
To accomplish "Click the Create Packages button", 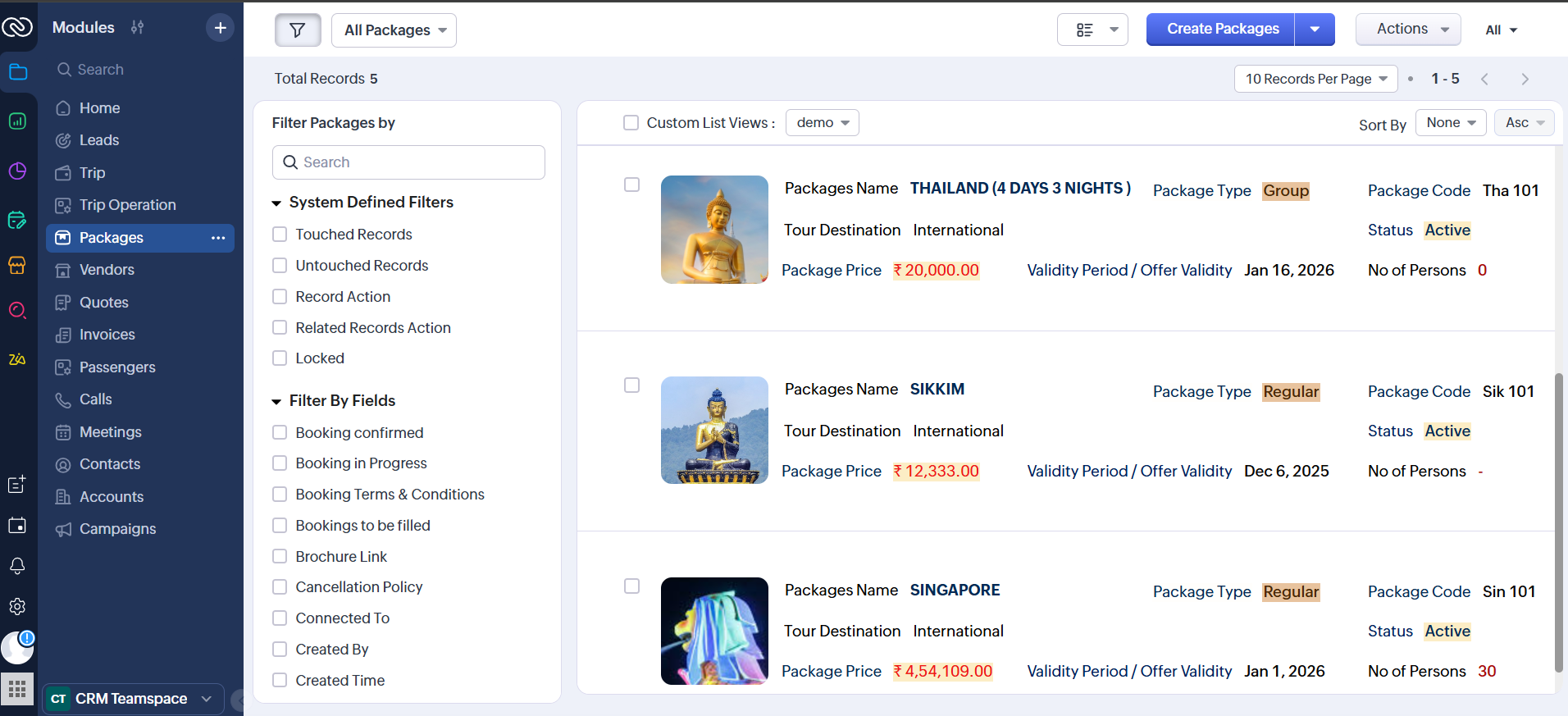I will [x=1220, y=30].
